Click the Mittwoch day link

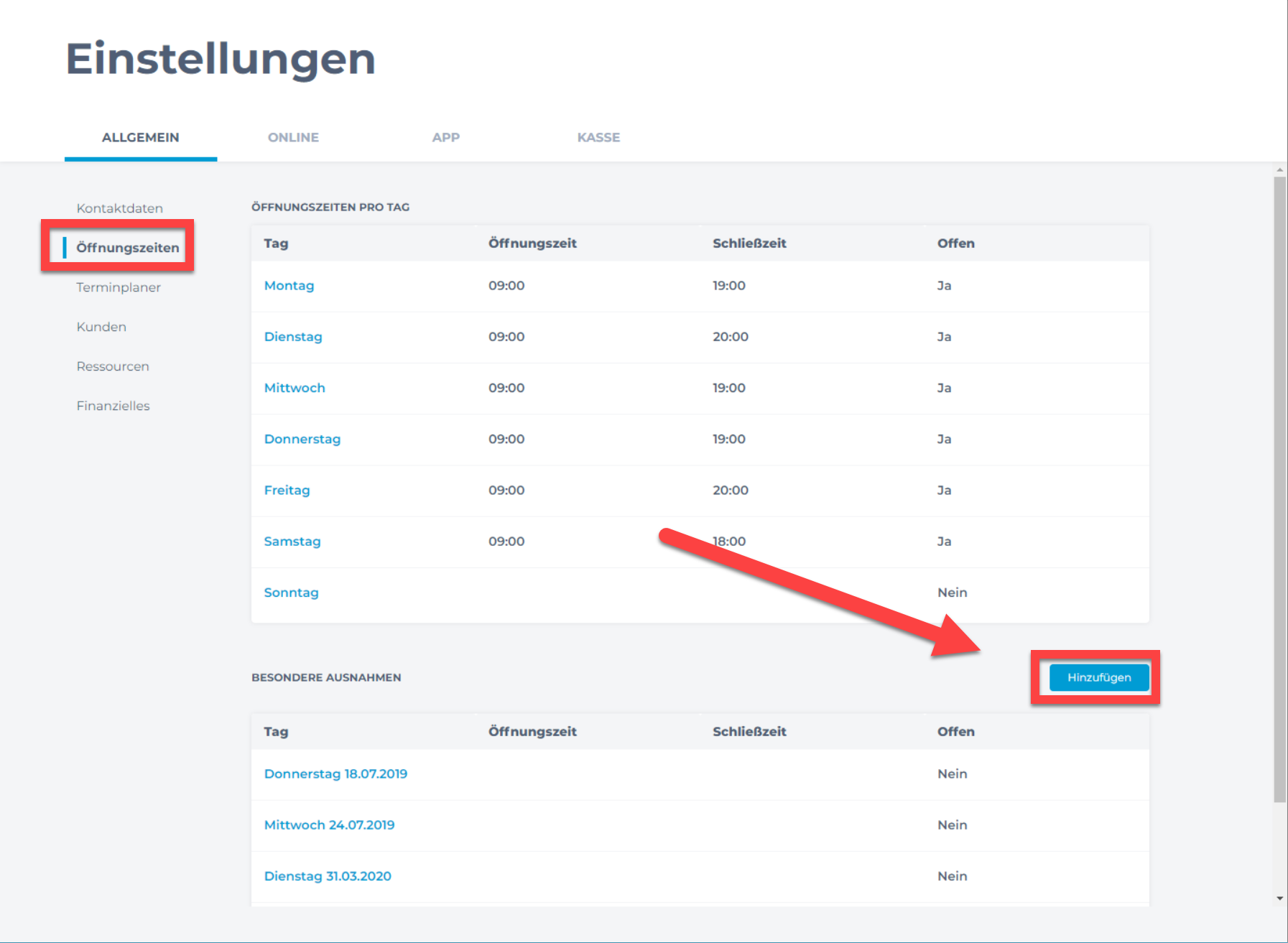tap(295, 388)
